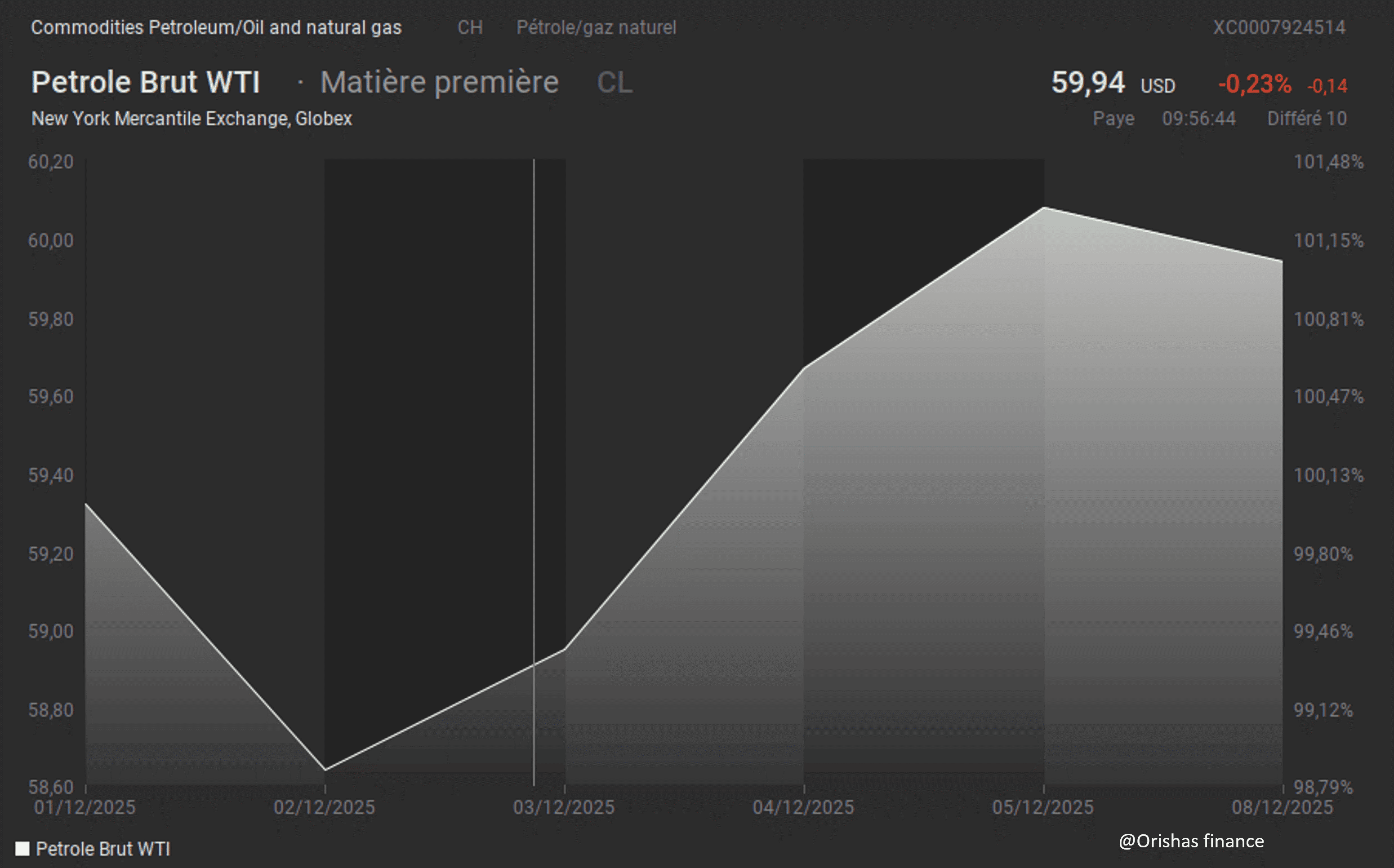This screenshot has height=868, width=1394.
Task: Click the Différé 10 delay indicator
Action: tap(1307, 118)
